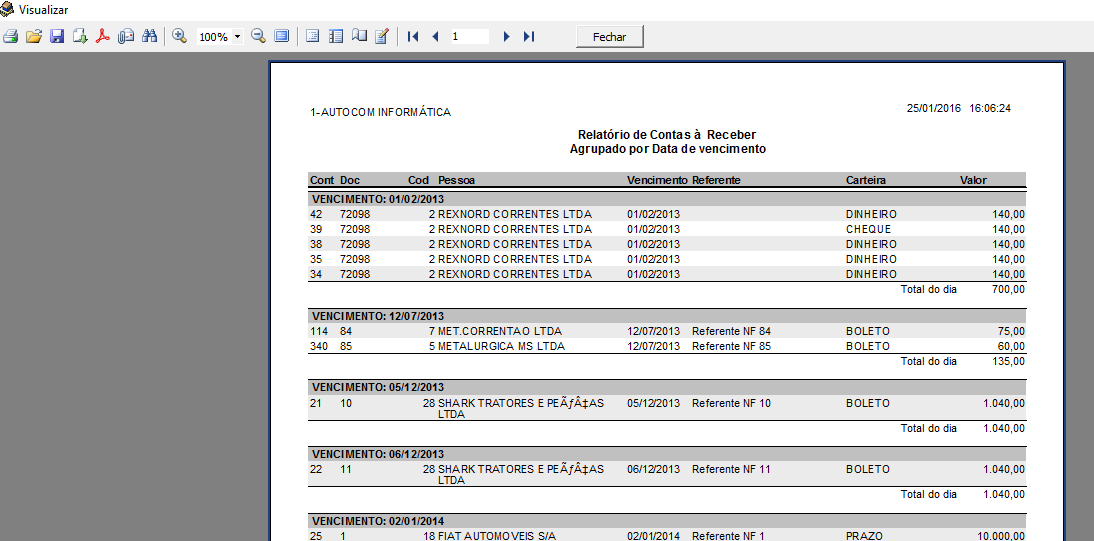The image size is (1094, 541).
Task: Expand the 100% zoom dropdown
Action: [x=238, y=37]
